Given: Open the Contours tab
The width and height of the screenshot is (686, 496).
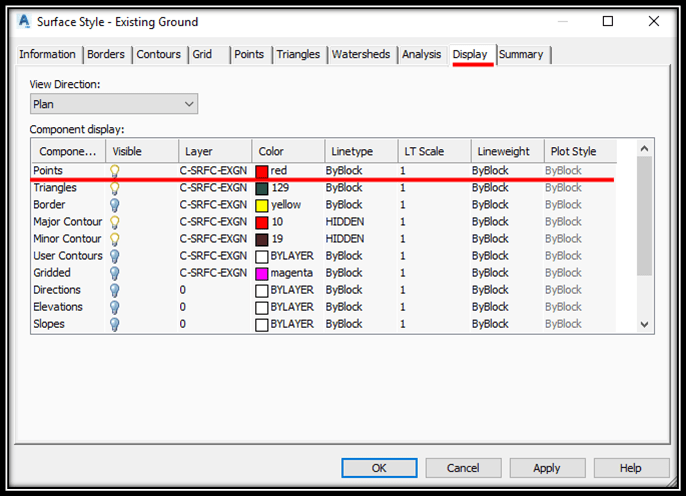Looking at the screenshot, I should click(158, 54).
